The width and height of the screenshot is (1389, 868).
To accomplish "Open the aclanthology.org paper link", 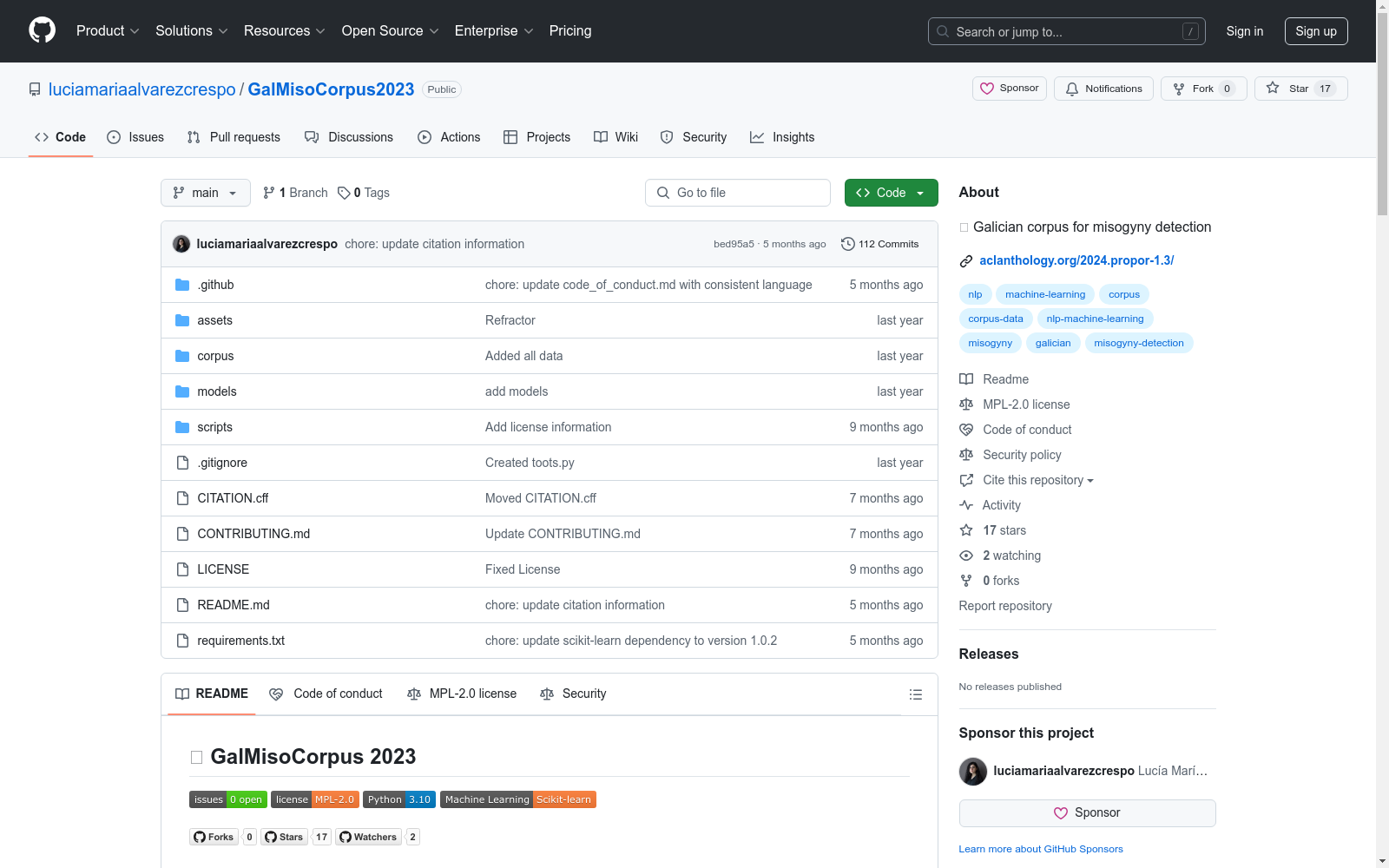I will (1076, 260).
